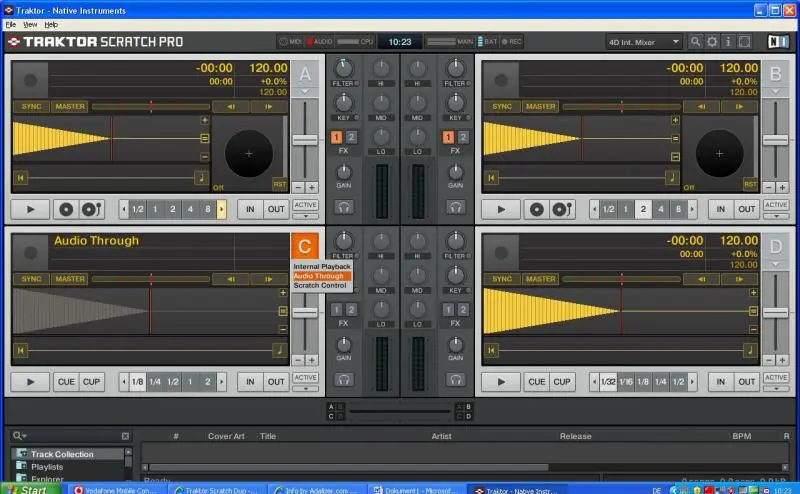Expand the ACTIVE loop dropdown on Deck A
The image size is (800, 494).
point(305,214)
